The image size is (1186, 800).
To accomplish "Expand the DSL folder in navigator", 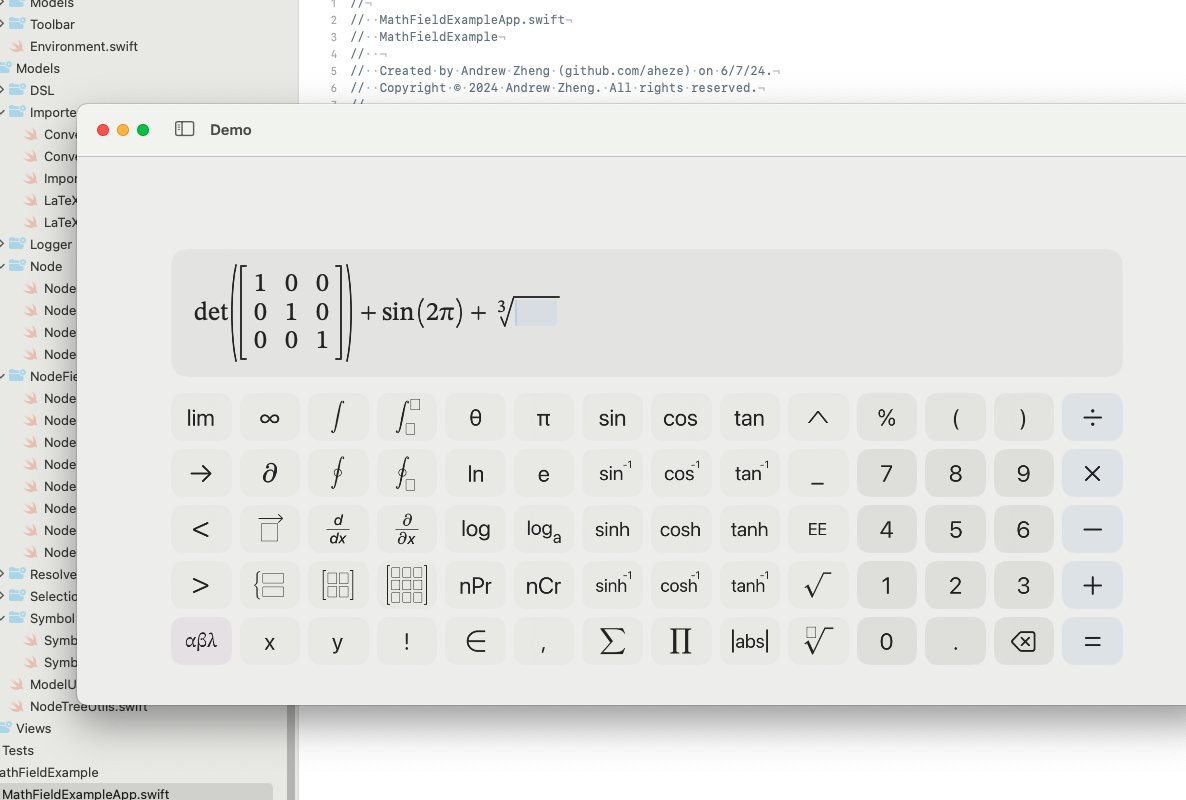I will (x=2, y=90).
